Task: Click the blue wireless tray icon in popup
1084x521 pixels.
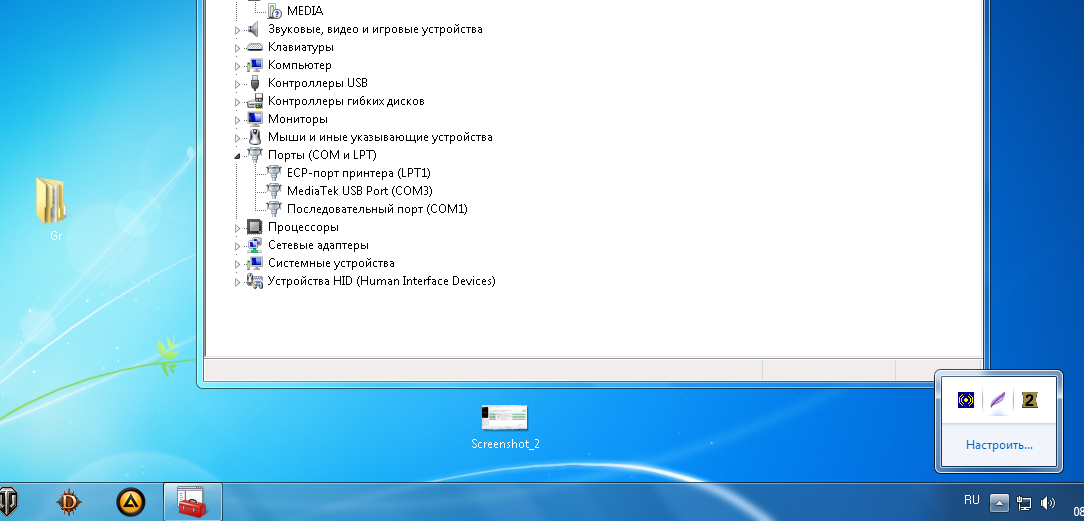Action: tap(966, 399)
